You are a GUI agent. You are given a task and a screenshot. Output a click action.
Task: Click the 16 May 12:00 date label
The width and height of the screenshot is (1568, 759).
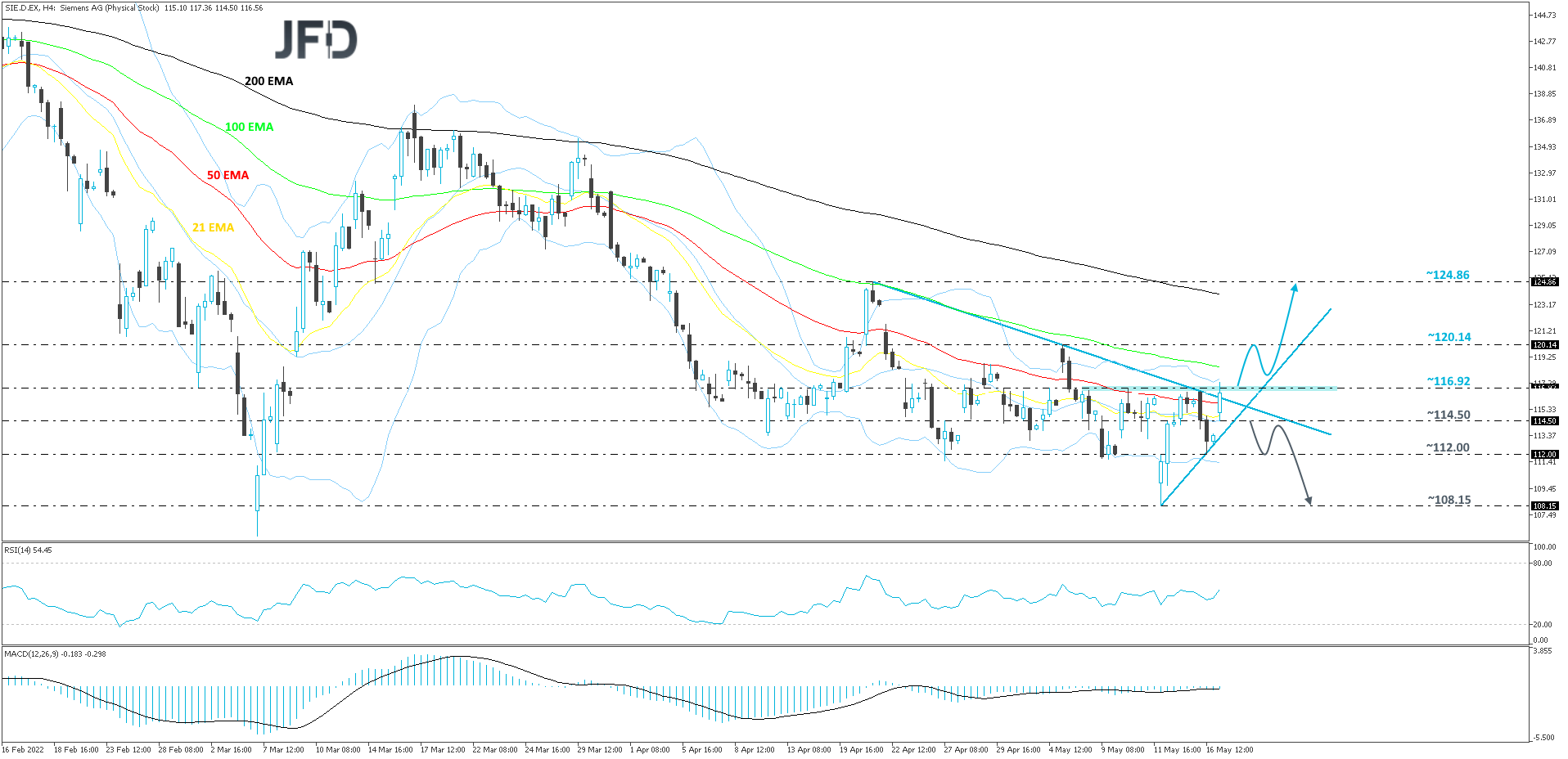(x=1229, y=749)
